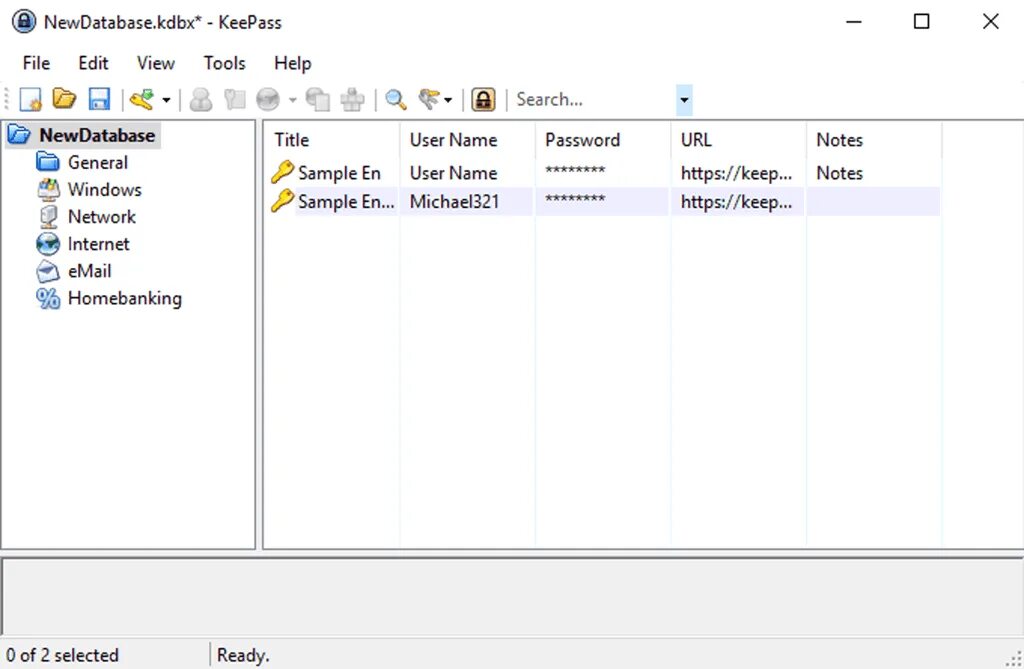The height and width of the screenshot is (669, 1024).
Task: Click the Copy URL to clipboard icon
Action: point(318,99)
